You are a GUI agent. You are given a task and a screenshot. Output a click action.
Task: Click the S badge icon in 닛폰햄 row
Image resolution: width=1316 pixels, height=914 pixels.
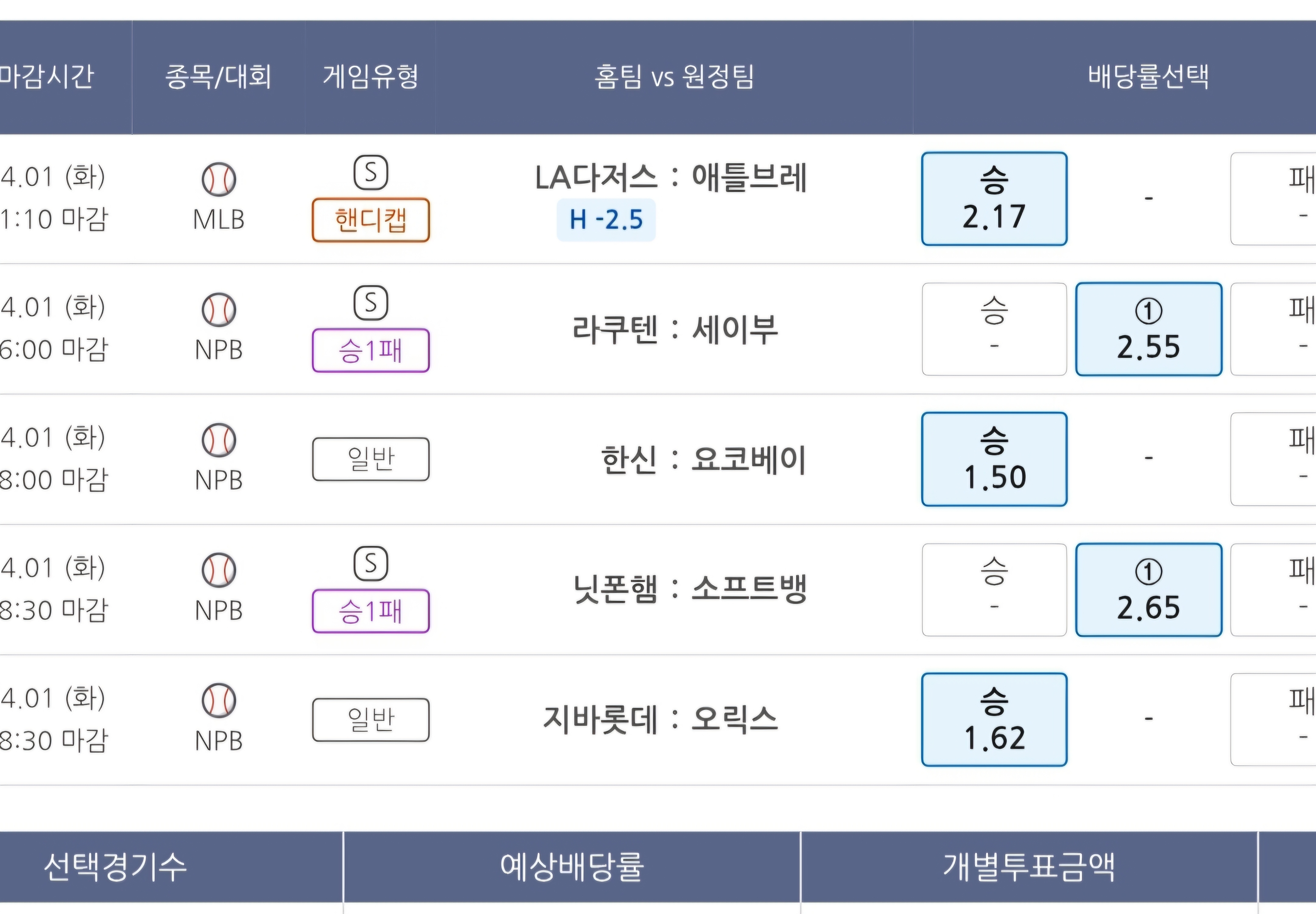point(370,564)
